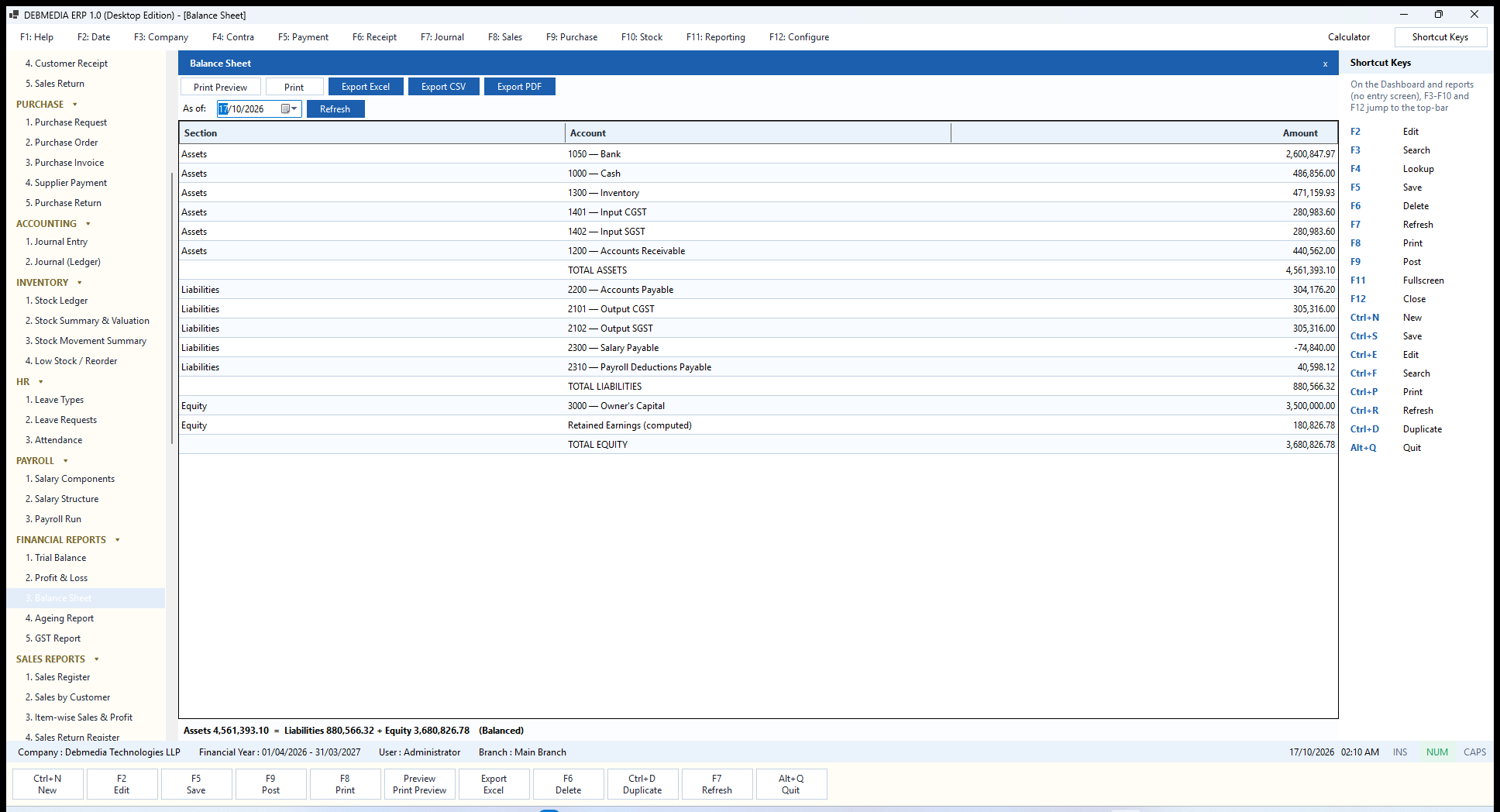
Task: Toggle the Shortcut Keys panel button
Action: [1440, 37]
